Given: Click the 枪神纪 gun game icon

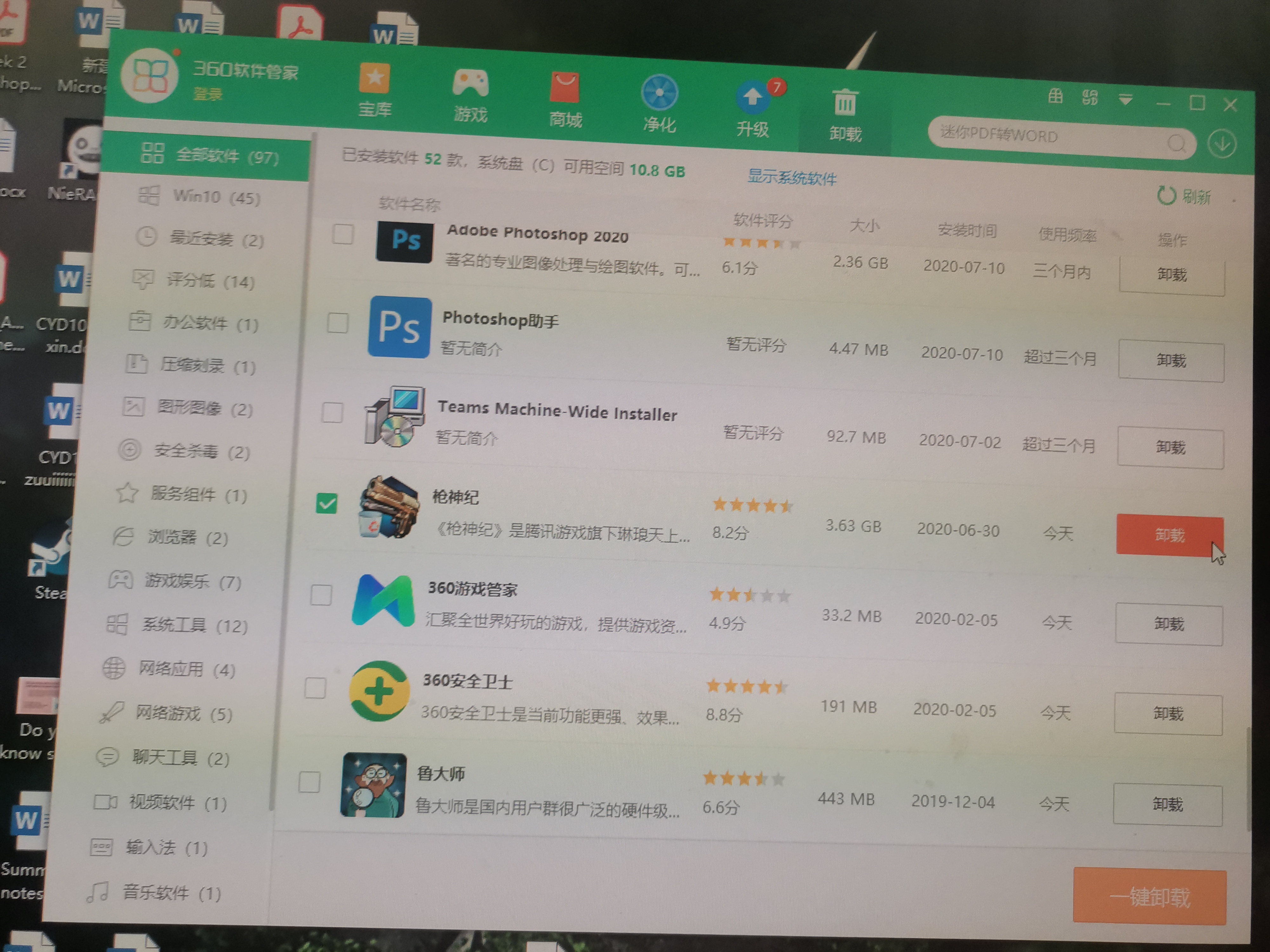Looking at the screenshot, I should click(x=390, y=507).
